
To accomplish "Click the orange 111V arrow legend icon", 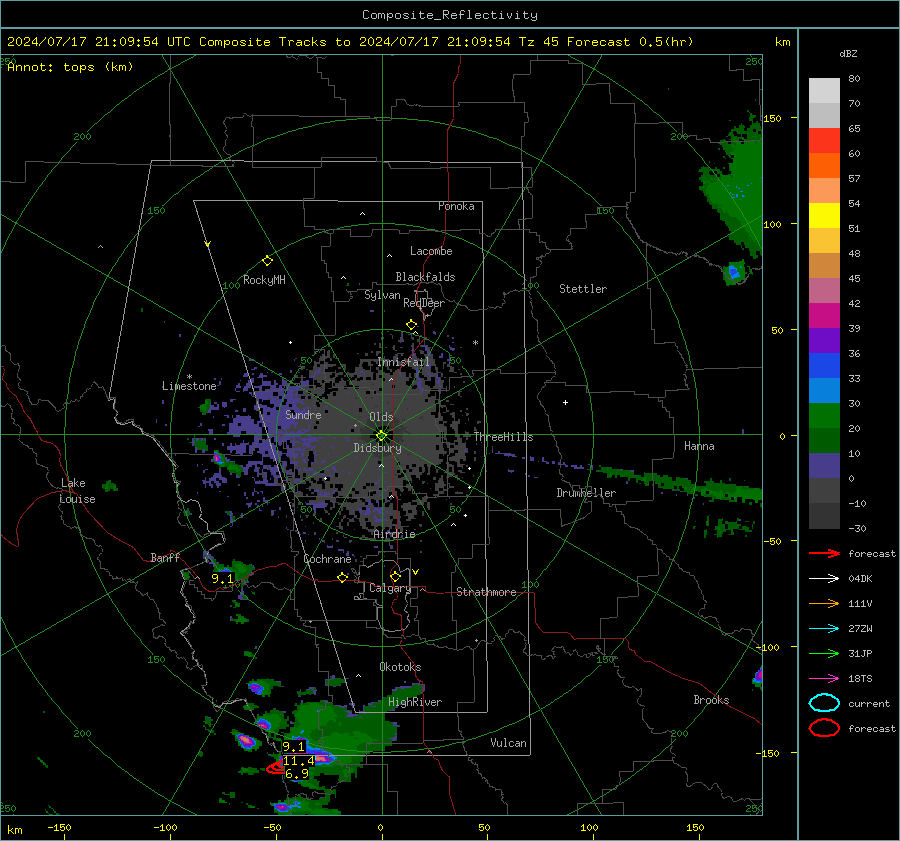I will [x=824, y=603].
